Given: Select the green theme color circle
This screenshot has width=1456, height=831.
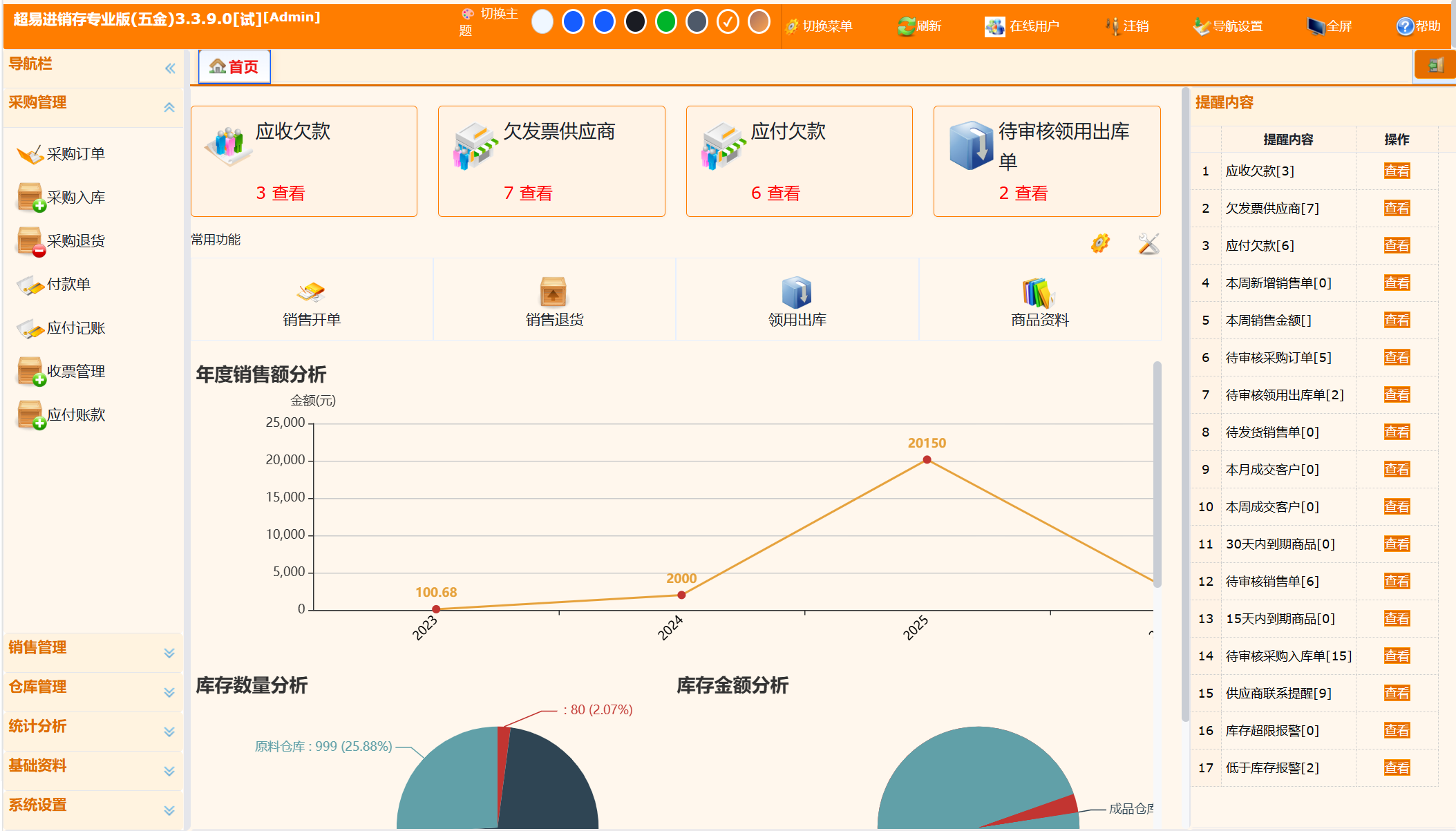Looking at the screenshot, I should point(666,21).
